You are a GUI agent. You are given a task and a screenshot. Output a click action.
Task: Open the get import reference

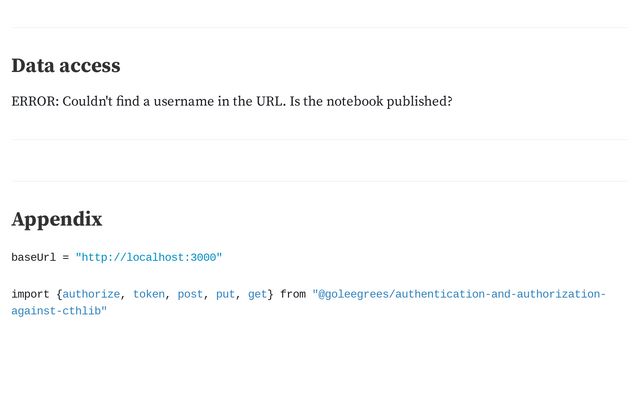(x=257, y=294)
